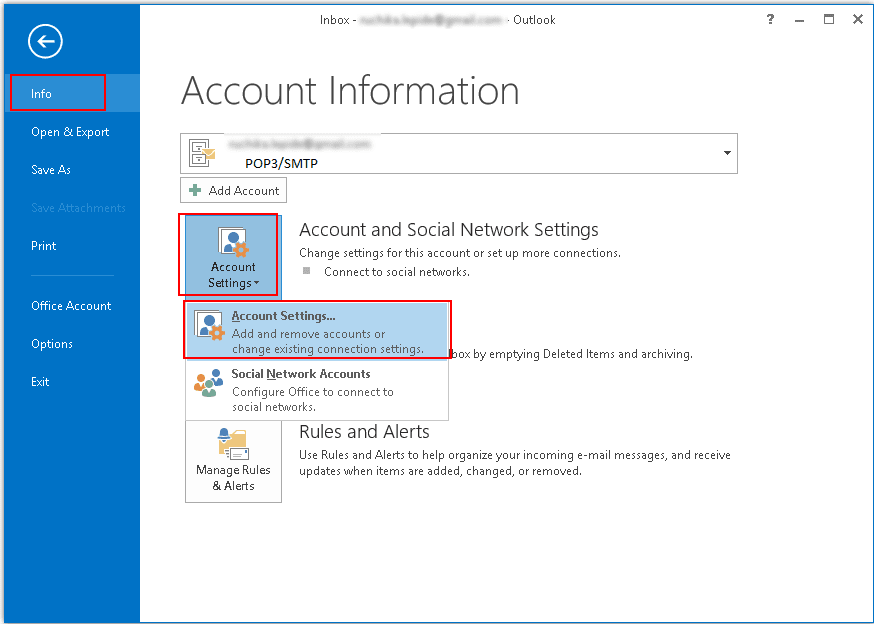The width and height of the screenshot is (874, 624).
Task: Click the Manage Rules & Alerts mailbox icon
Action: pyautogui.click(x=233, y=441)
